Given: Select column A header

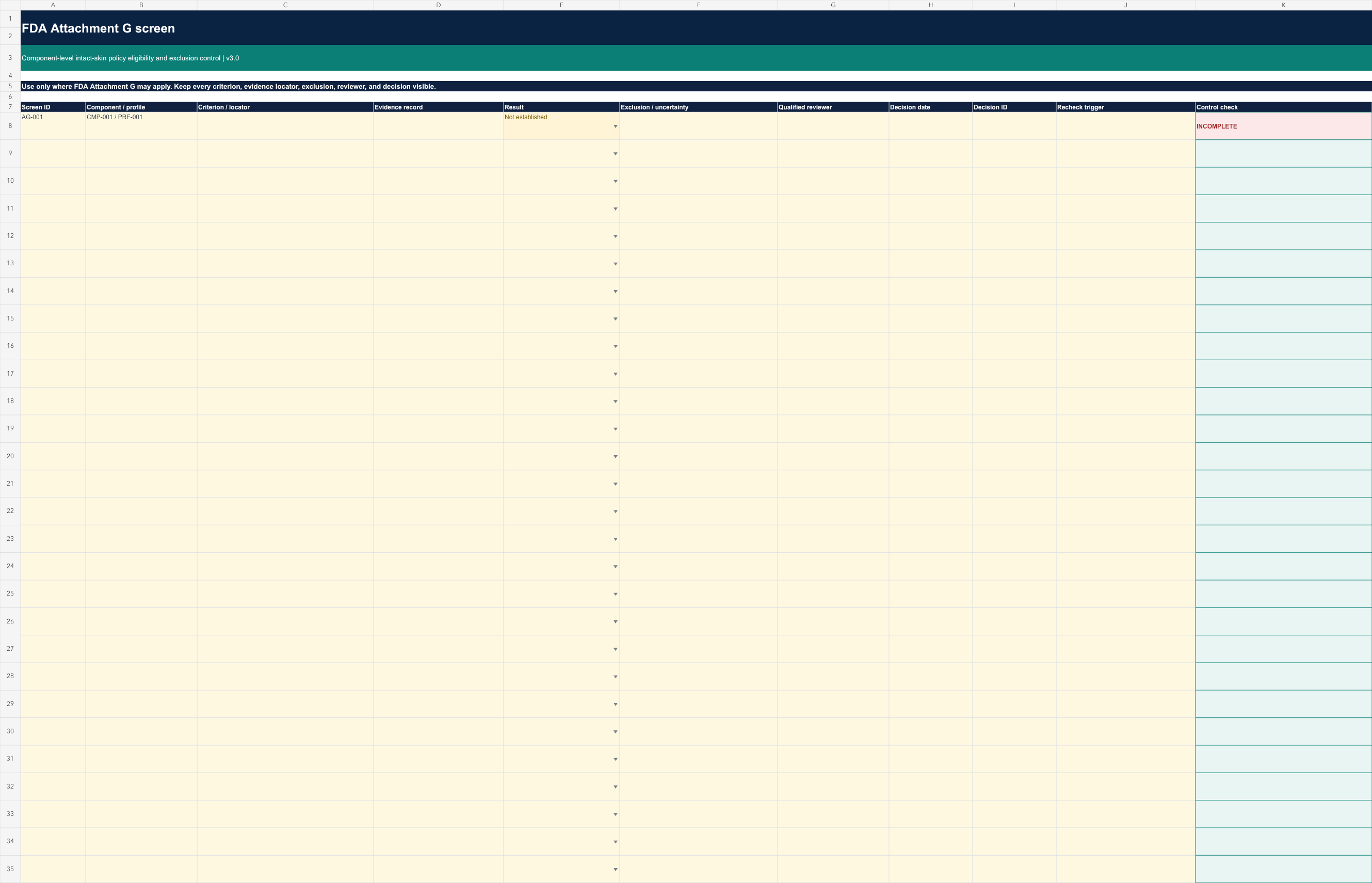Looking at the screenshot, I should point(53,5).
